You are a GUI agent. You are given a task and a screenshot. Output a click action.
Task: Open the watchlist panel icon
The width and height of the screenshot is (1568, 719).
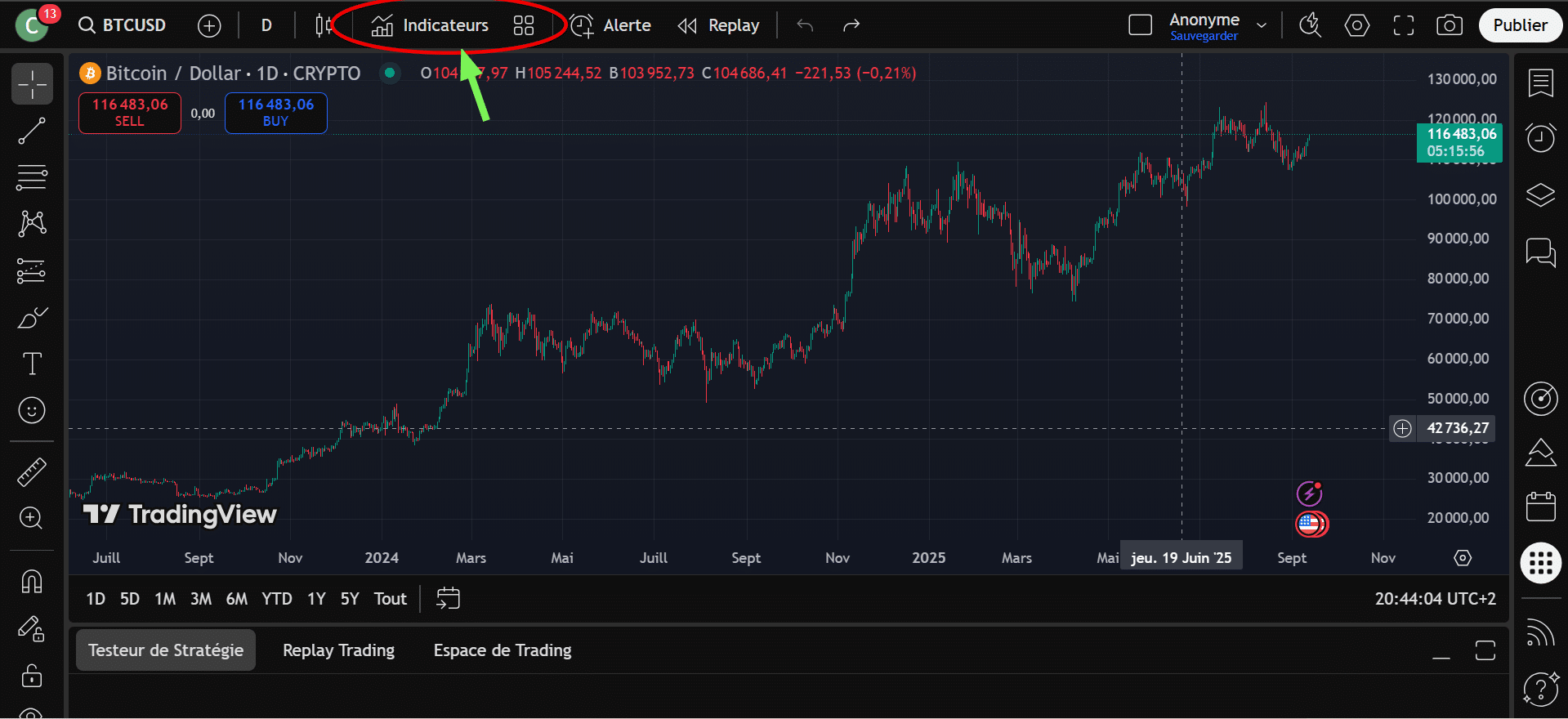coord(1540,83)
